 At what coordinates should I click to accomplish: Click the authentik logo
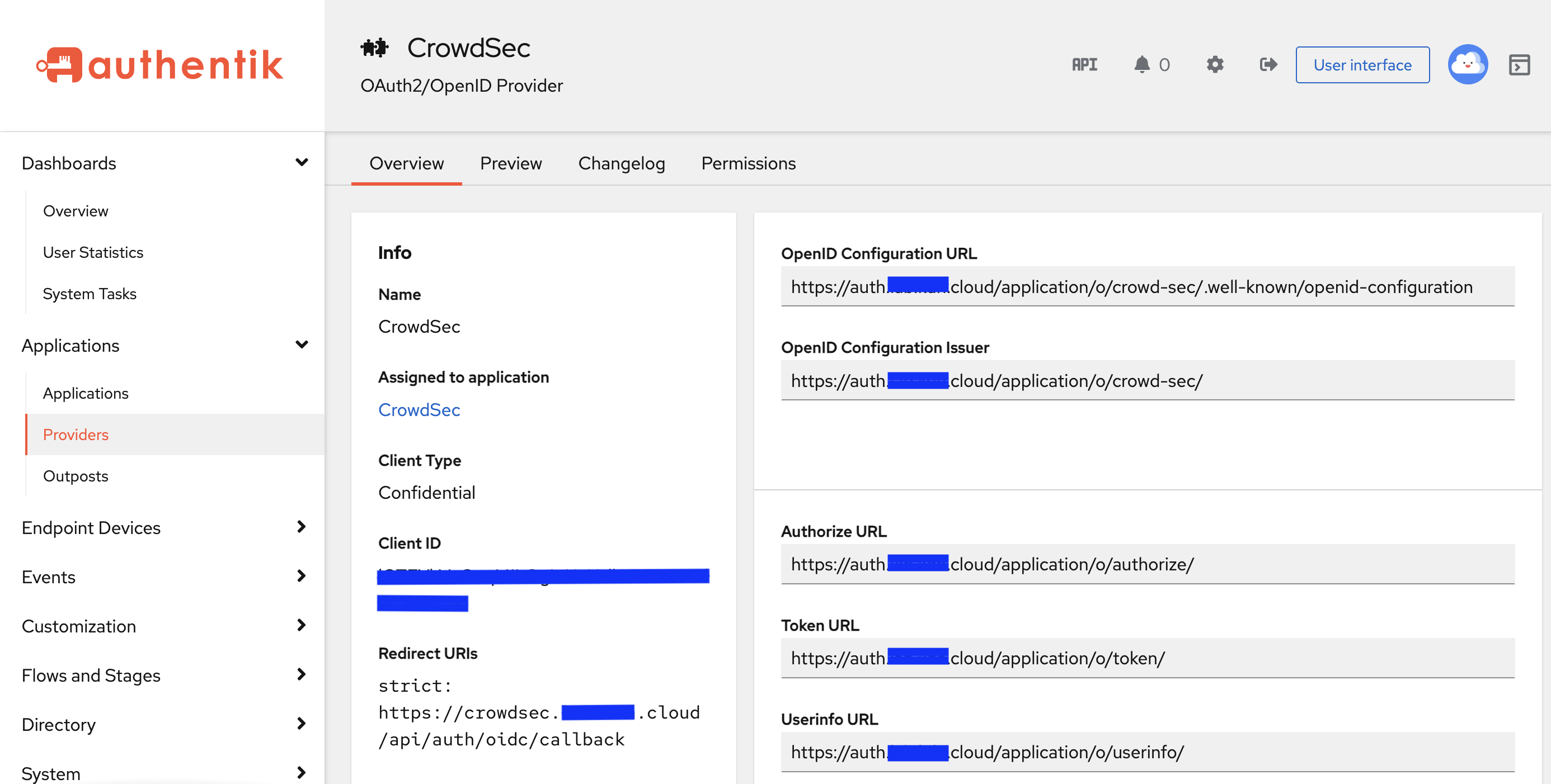pos(160,65)
